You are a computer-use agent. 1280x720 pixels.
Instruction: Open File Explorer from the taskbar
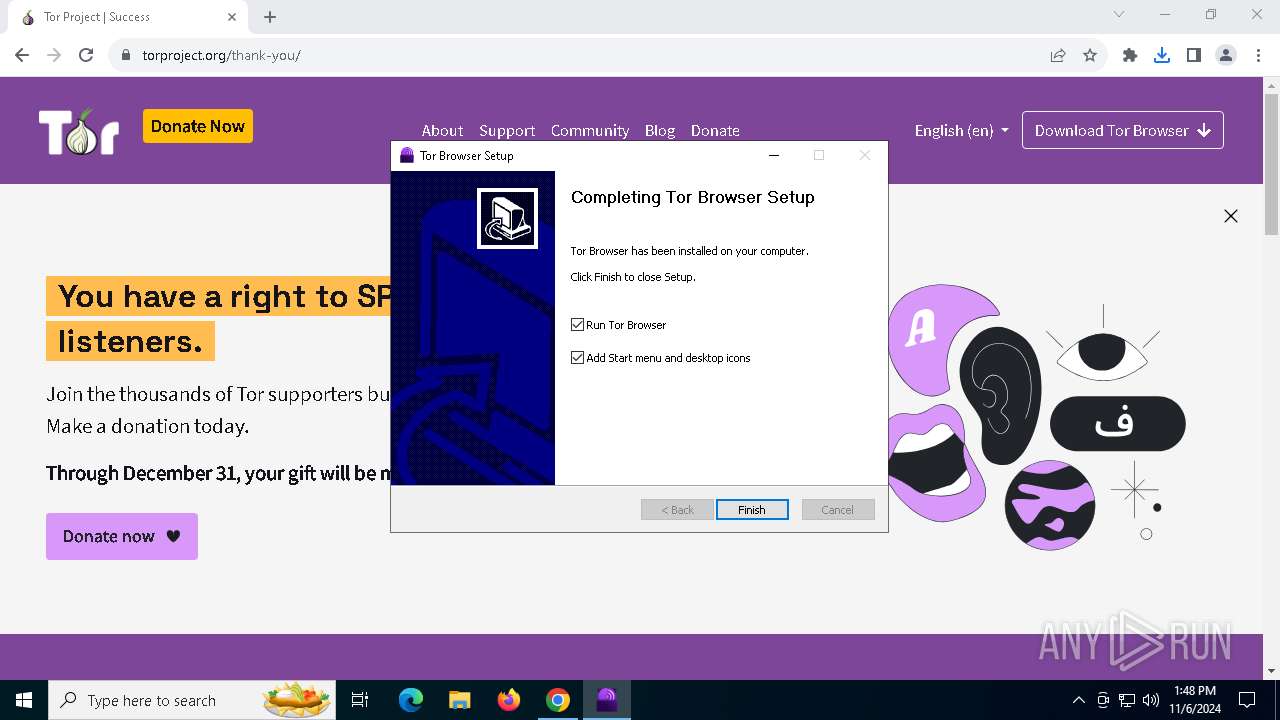pos(460,700)
